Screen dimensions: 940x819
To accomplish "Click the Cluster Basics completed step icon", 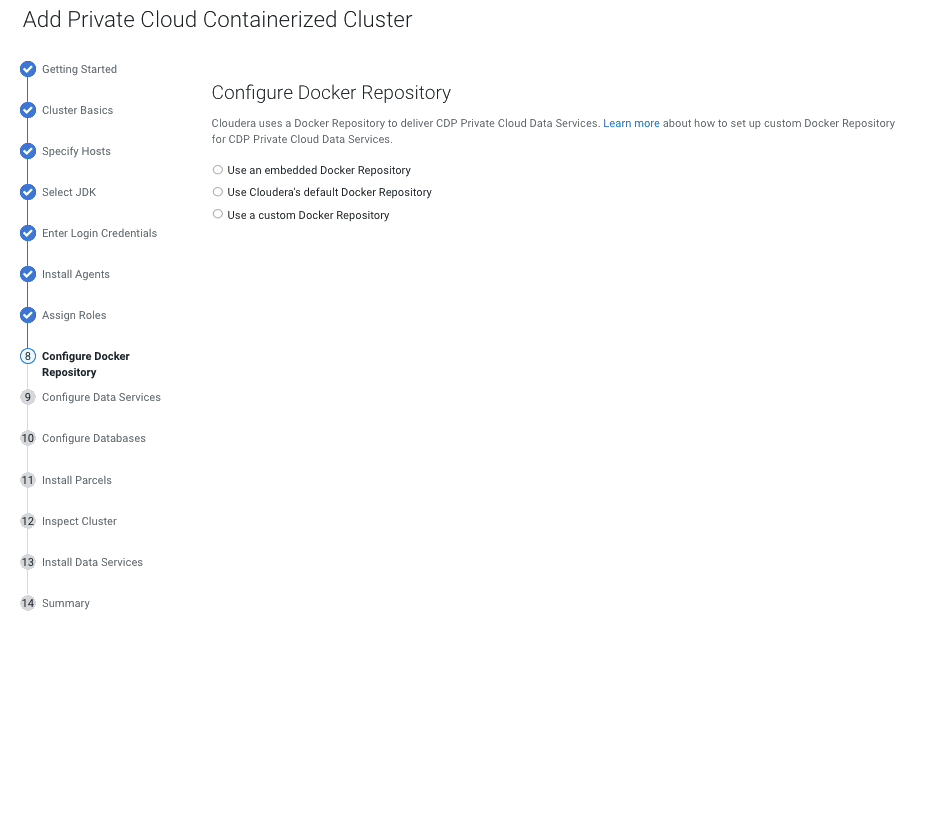I will (28, 111).
